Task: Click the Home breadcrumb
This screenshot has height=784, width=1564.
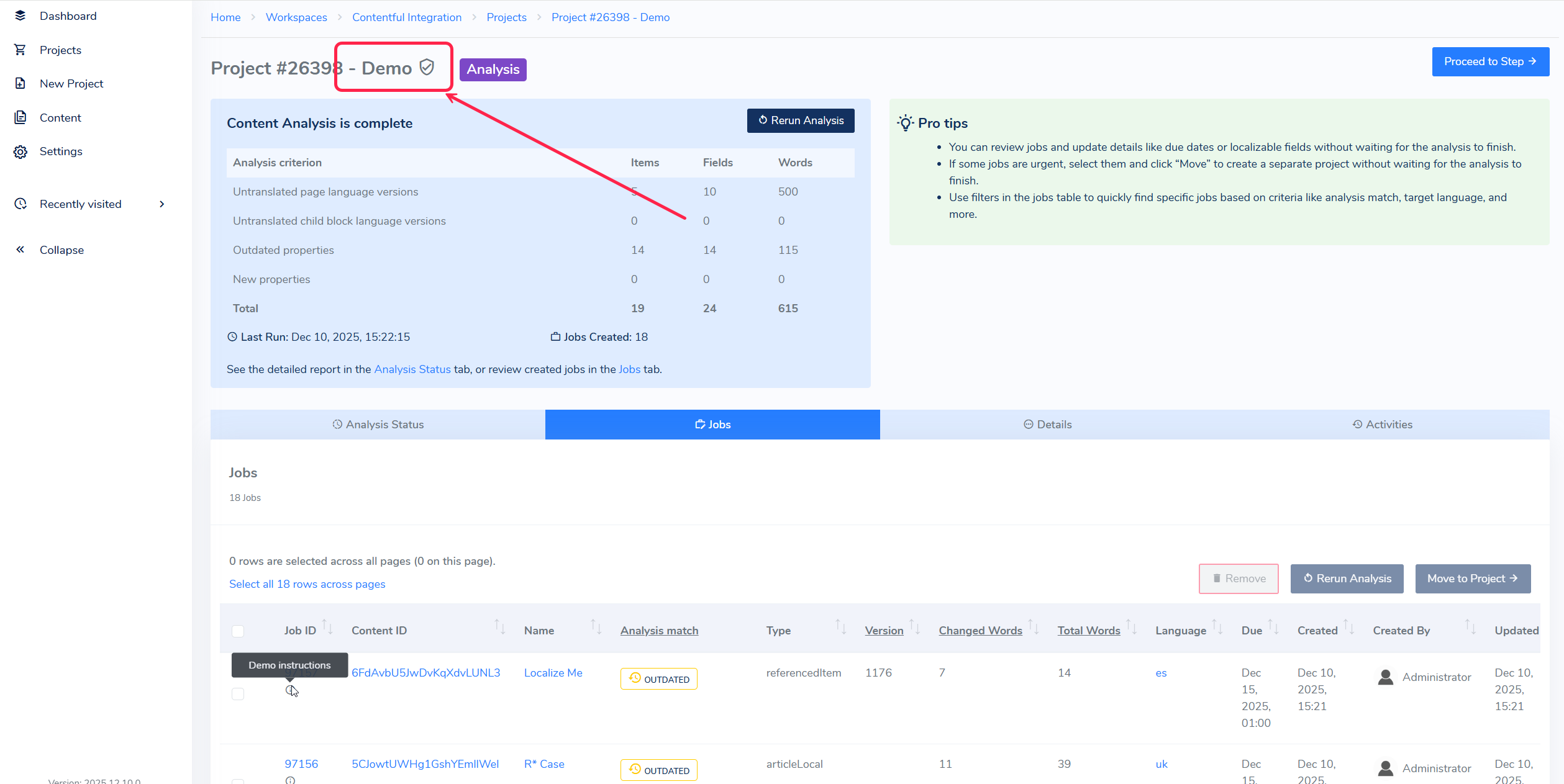Action: pyautogui.click(x=225, y=17)
